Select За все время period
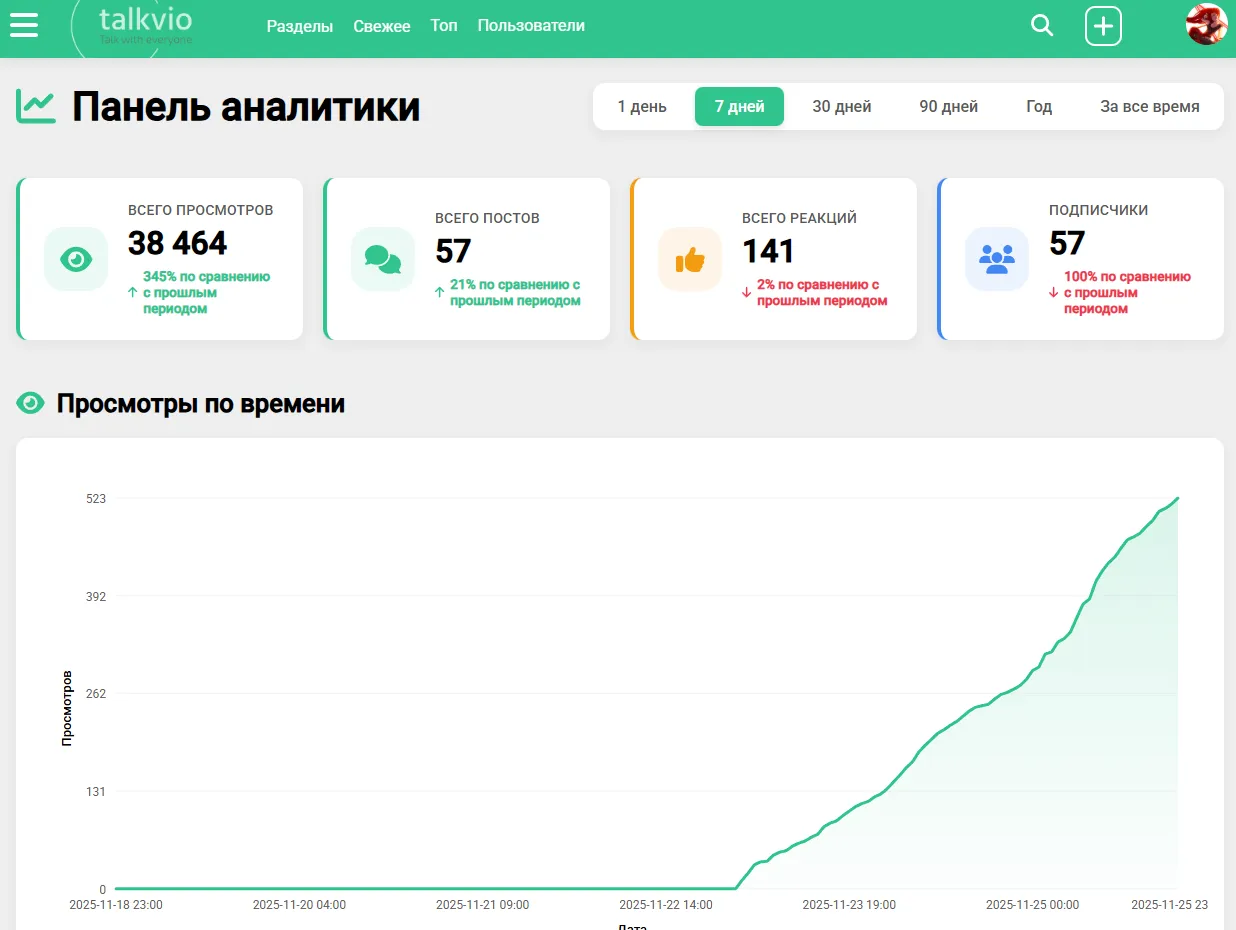Screen dimensions: 1236x930 (1150, 107)
